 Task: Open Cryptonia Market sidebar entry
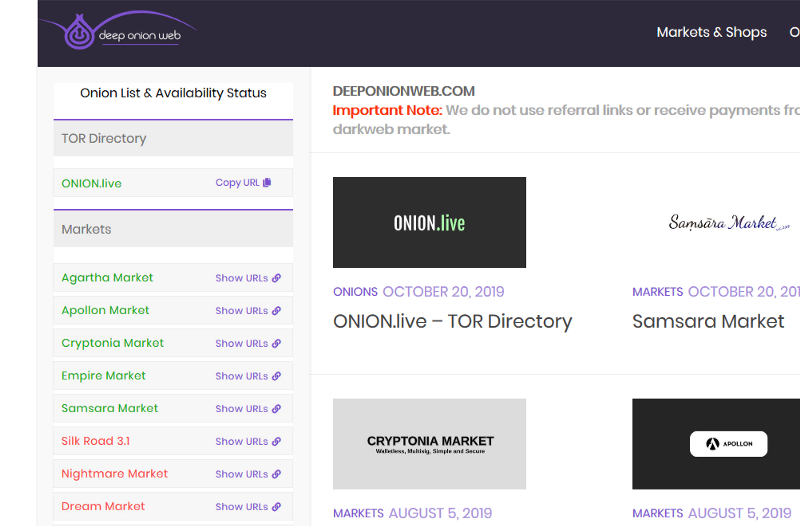coord(112,343)
